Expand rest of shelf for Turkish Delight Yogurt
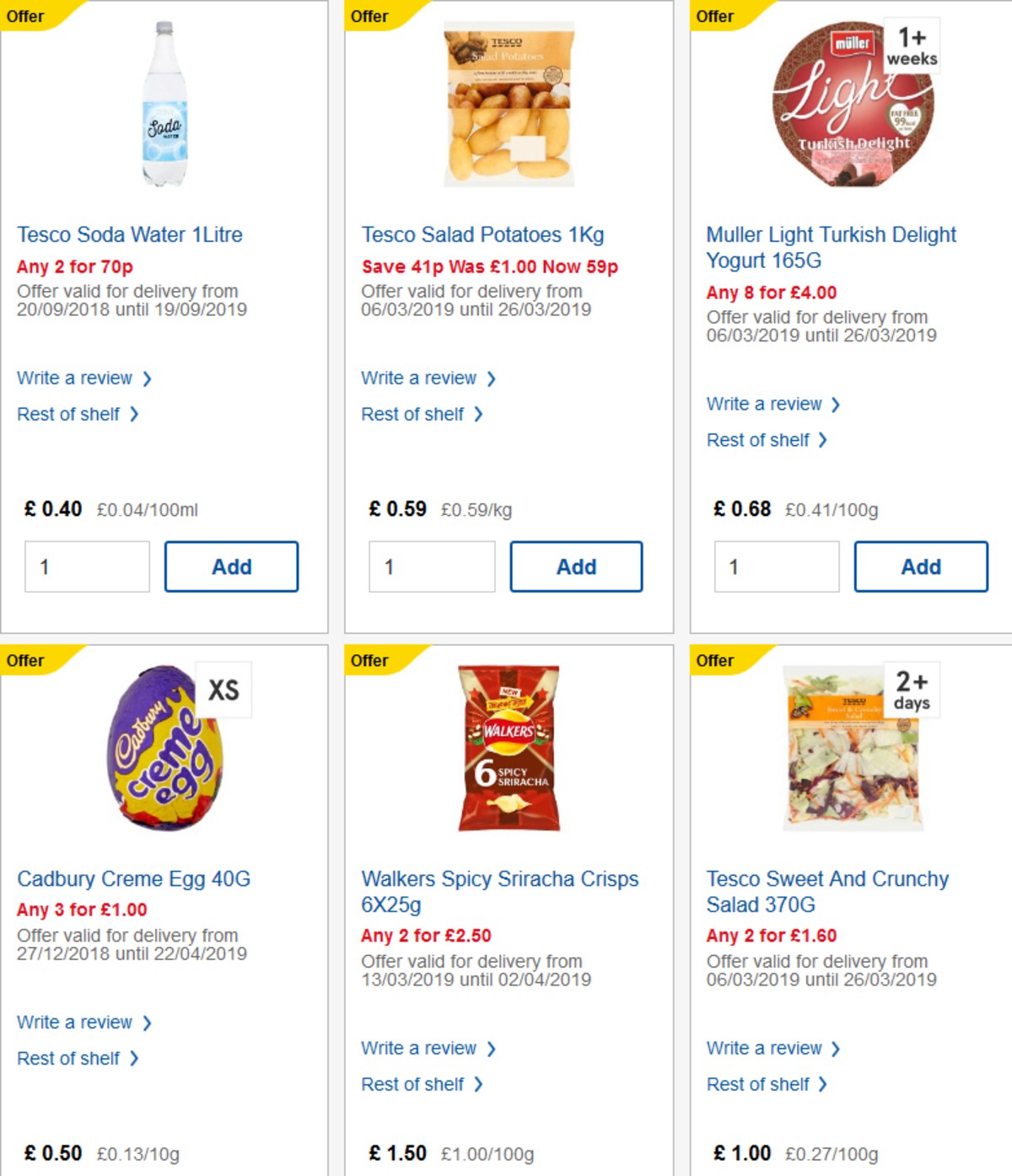1012x1176 pixels. click(x=759, y=439)
